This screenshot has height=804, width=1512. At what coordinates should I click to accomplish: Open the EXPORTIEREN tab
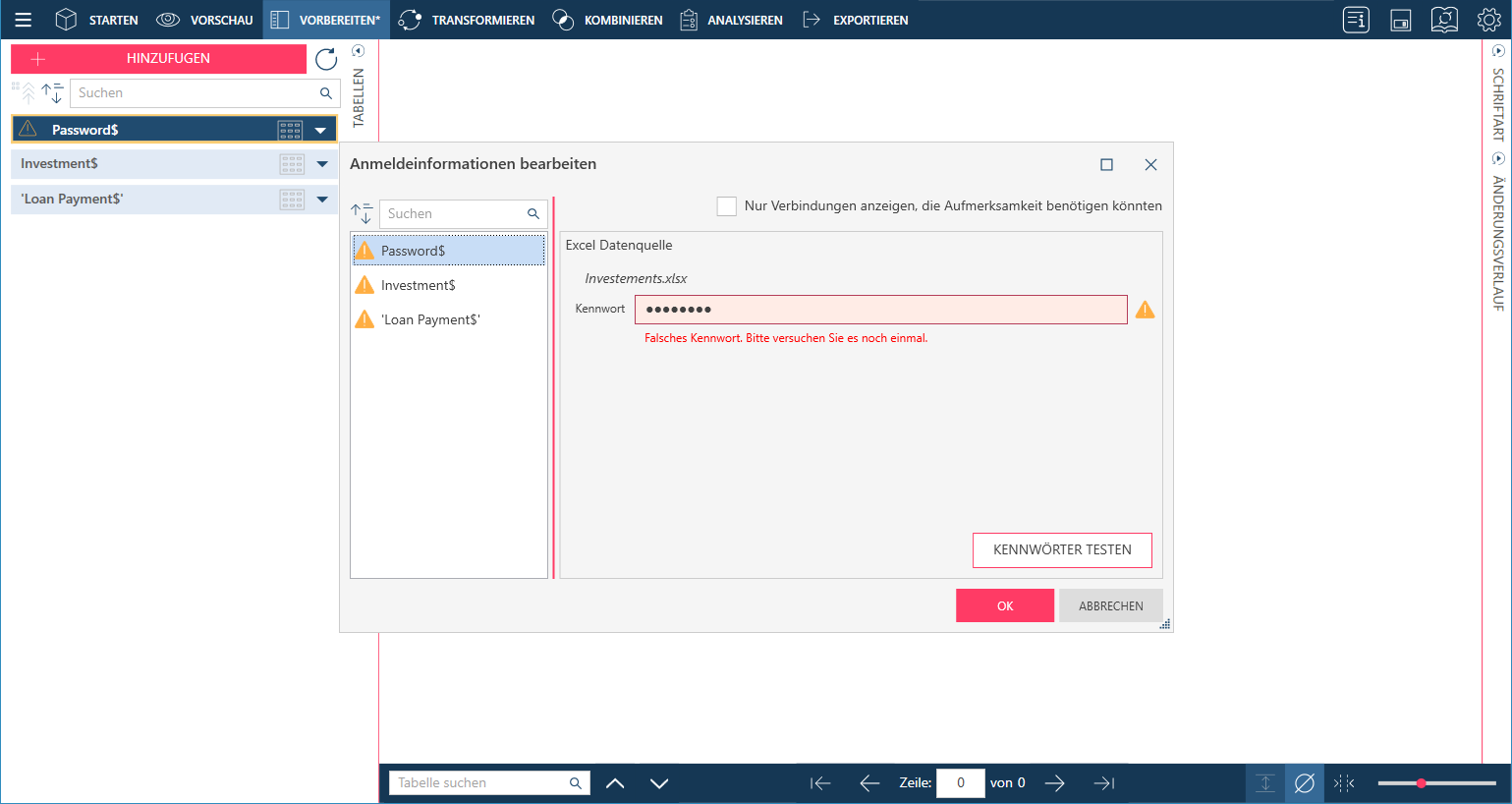click(856, 20)
